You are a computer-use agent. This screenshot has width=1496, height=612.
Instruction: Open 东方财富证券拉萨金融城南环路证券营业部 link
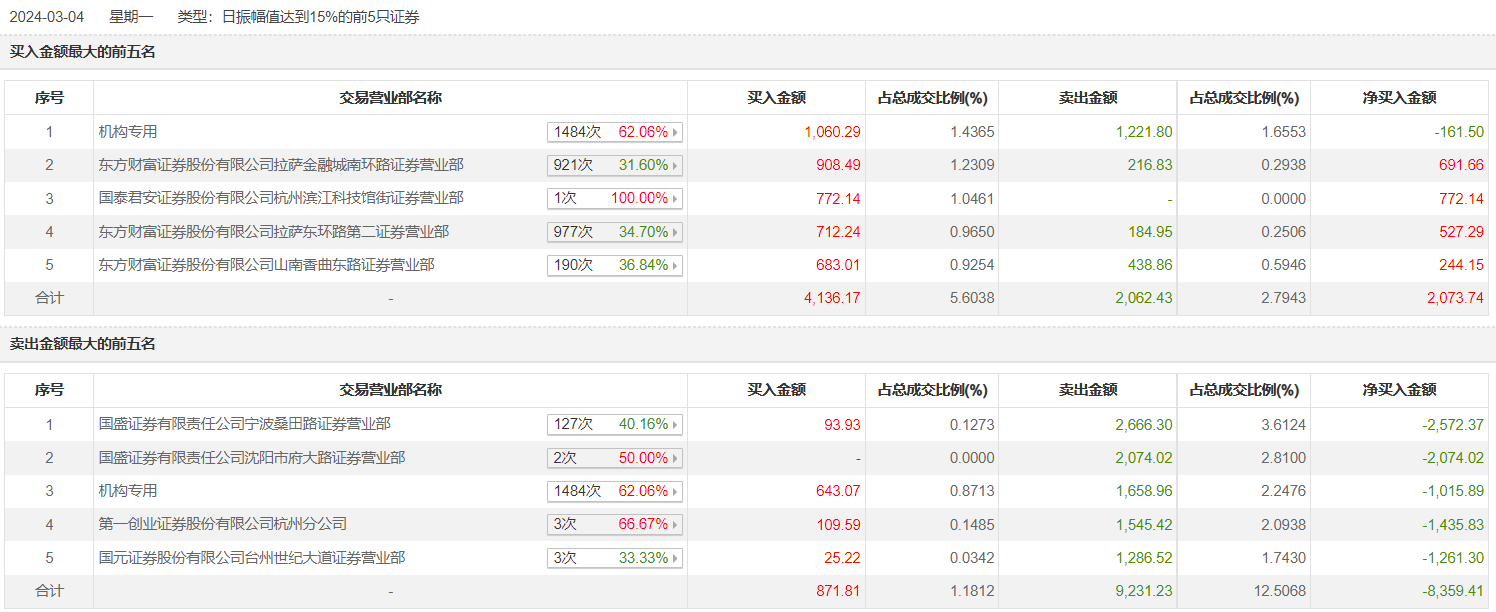click(x=281, y=165)
